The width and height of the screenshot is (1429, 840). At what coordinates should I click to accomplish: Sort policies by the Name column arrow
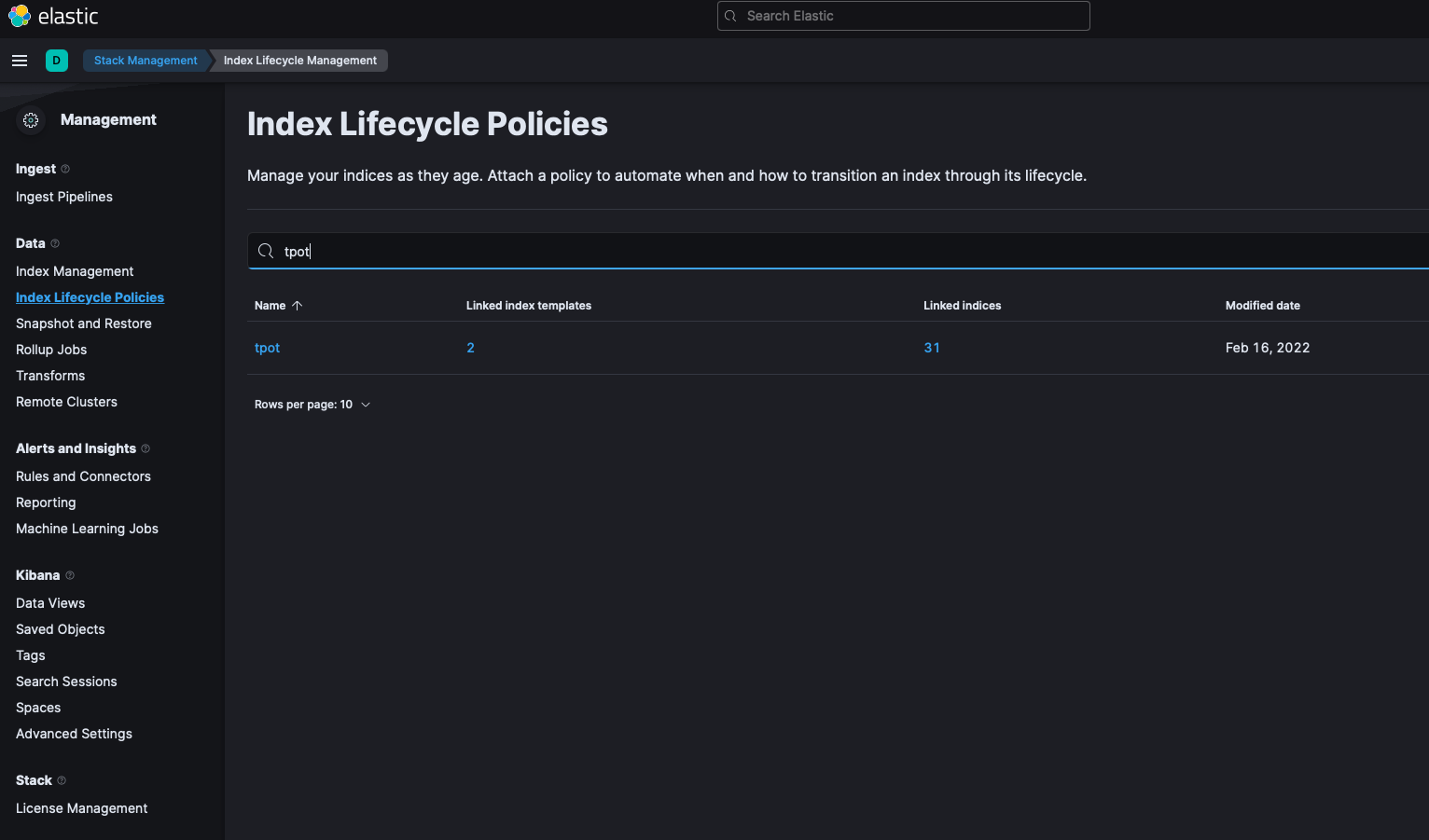click(x=297, y=306)
